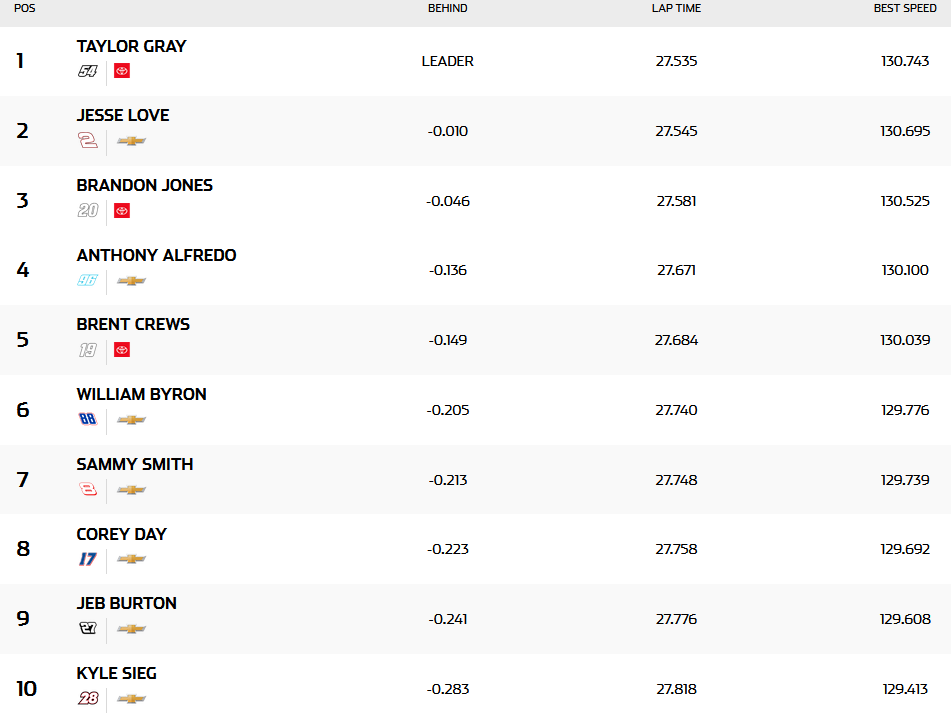Viewport: 951px width, 713px height.
Task: Select the number 96 car badge
Action: coord(88,280)
